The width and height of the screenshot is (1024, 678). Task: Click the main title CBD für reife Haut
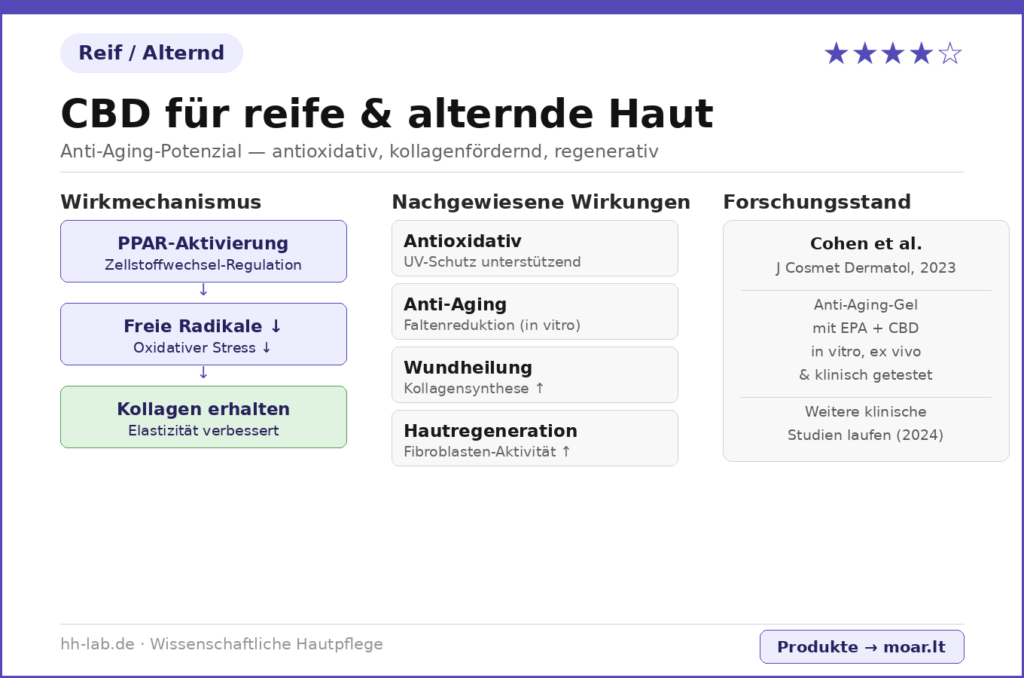387,114
